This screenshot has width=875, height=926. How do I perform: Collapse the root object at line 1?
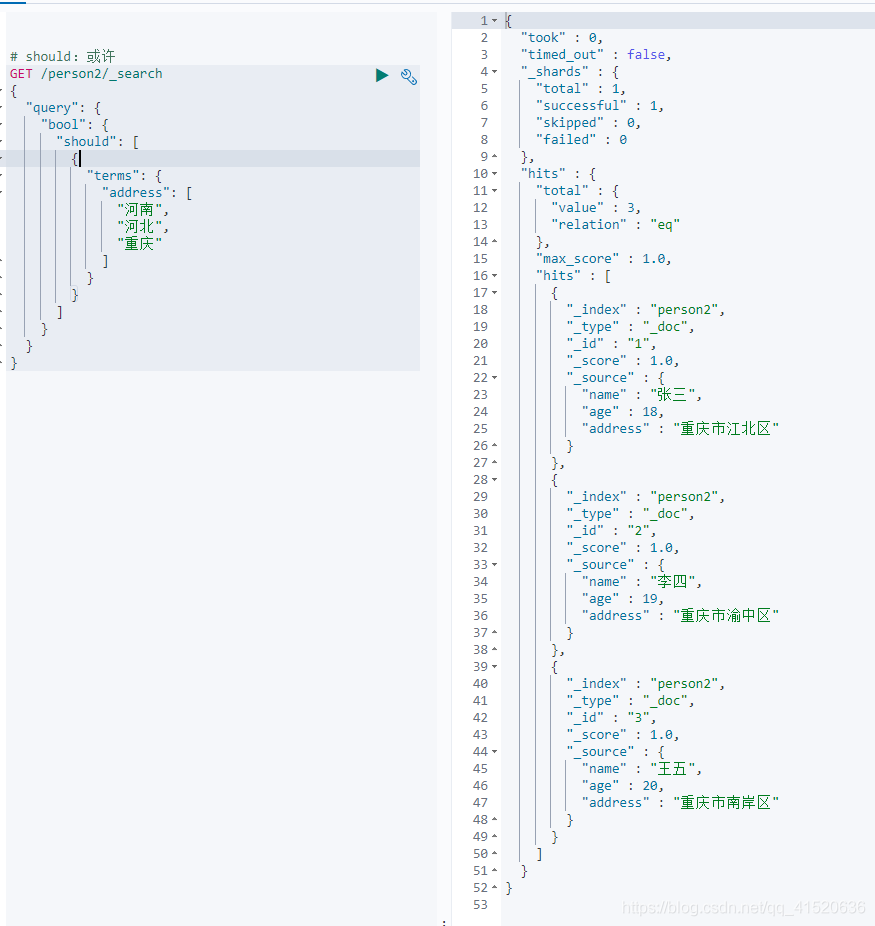tap(495, 21)
